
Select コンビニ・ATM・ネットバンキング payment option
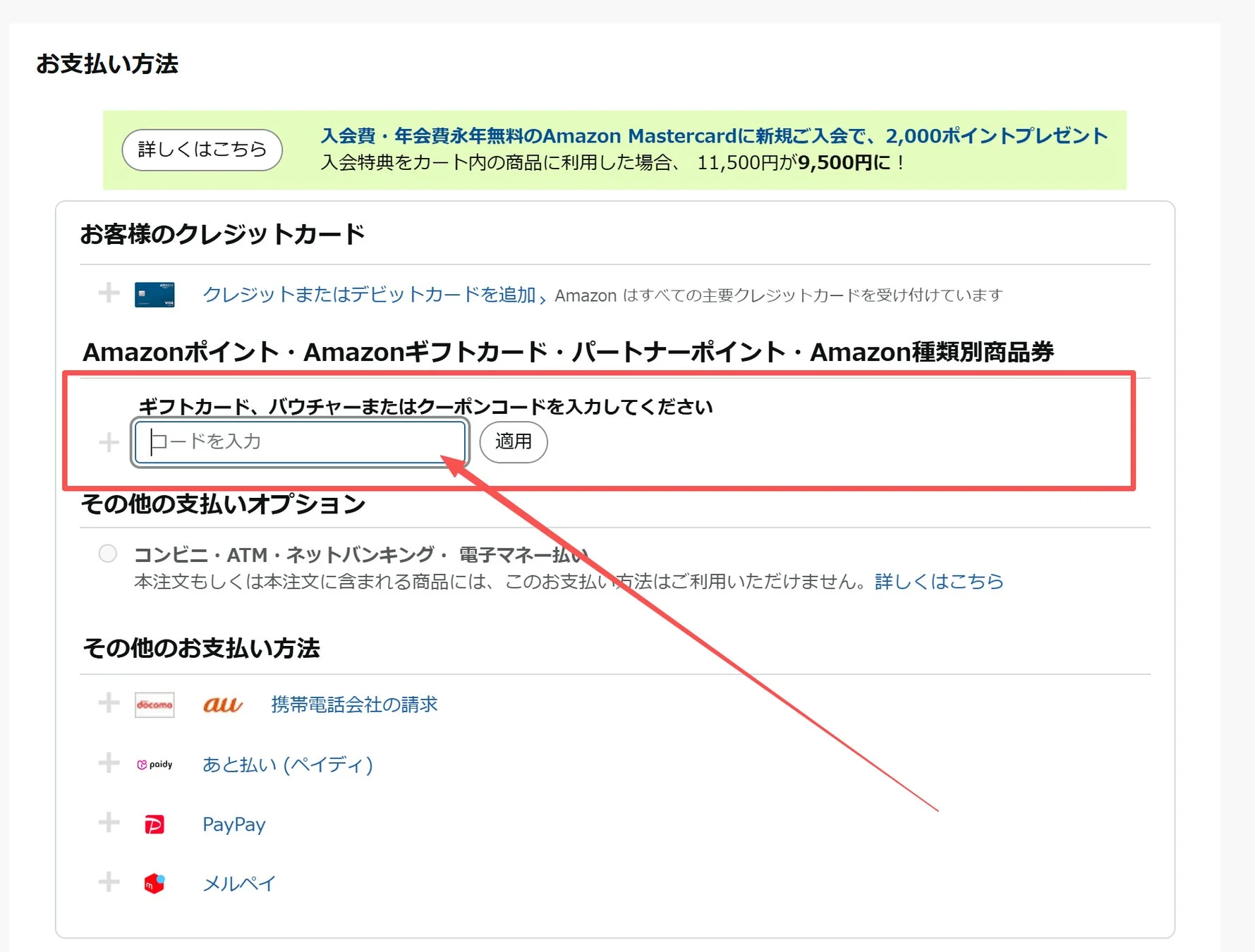click(x=107, y=554)
